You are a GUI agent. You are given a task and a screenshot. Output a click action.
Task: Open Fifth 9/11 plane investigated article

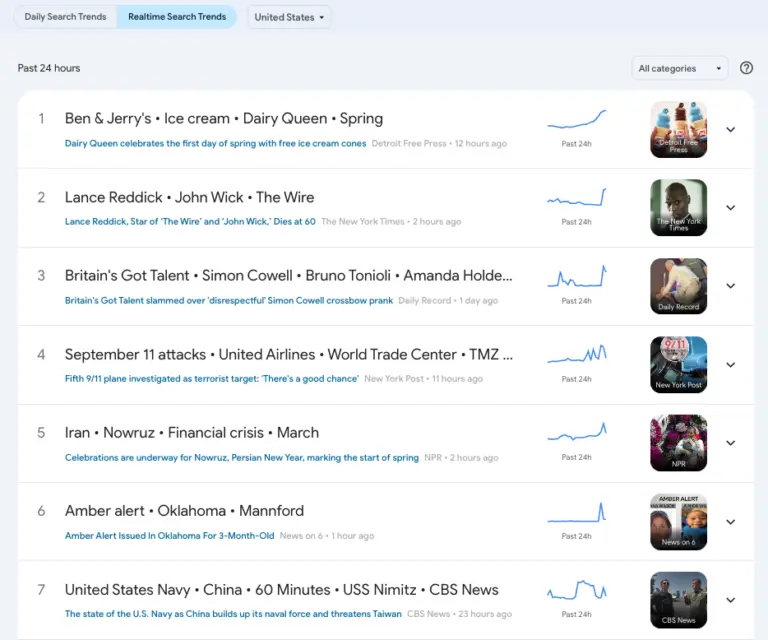pyautogui.click(x=212, y=379)
